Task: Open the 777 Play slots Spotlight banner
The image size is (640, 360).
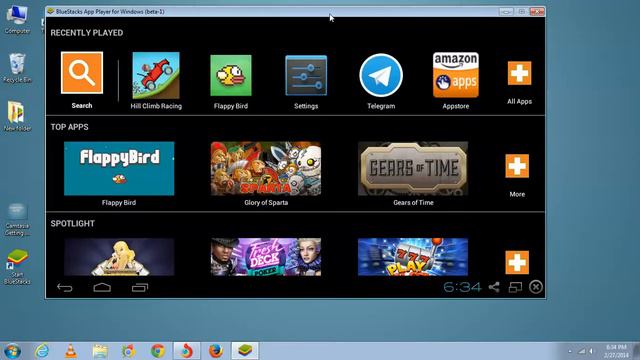Action: click(x=413, y=257)
